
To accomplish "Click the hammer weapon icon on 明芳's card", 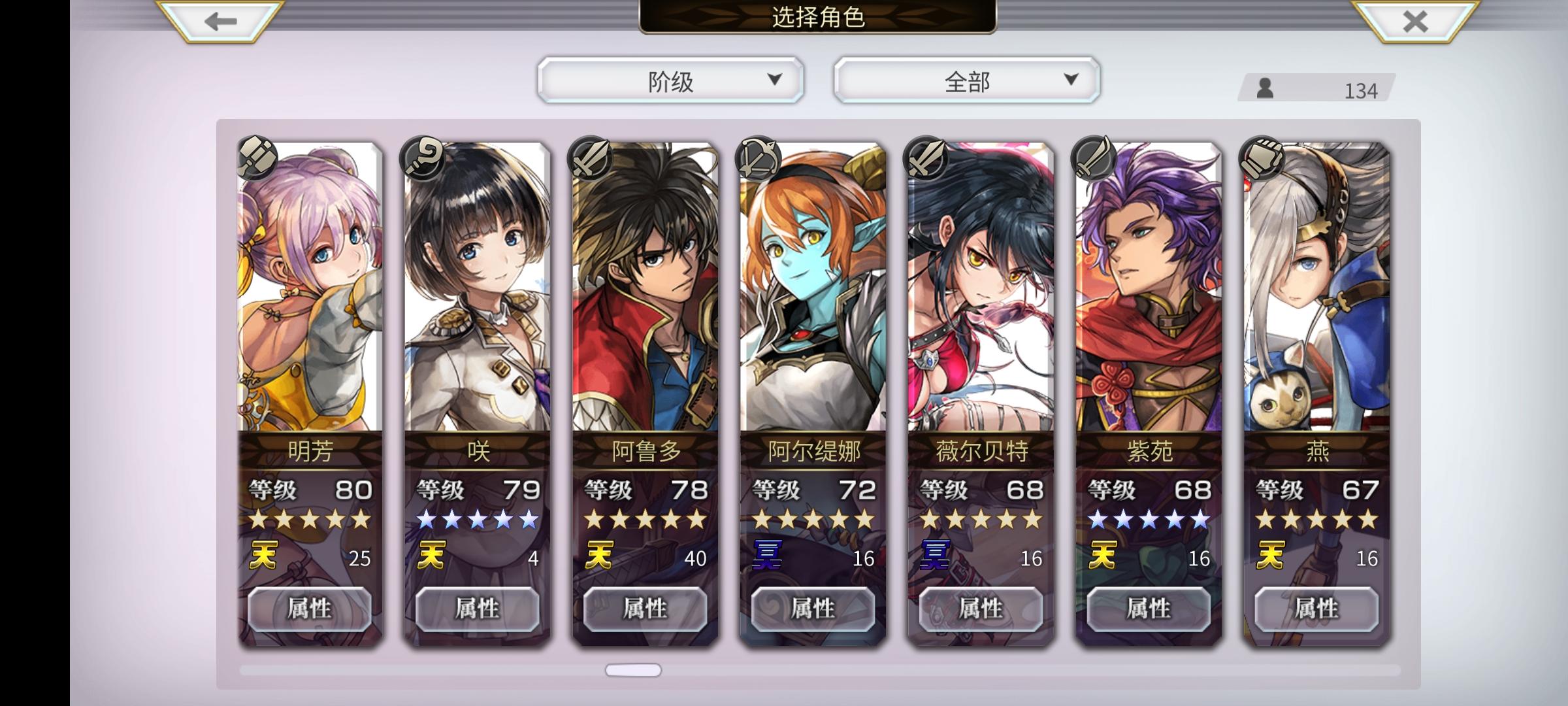I will [257, 158].
